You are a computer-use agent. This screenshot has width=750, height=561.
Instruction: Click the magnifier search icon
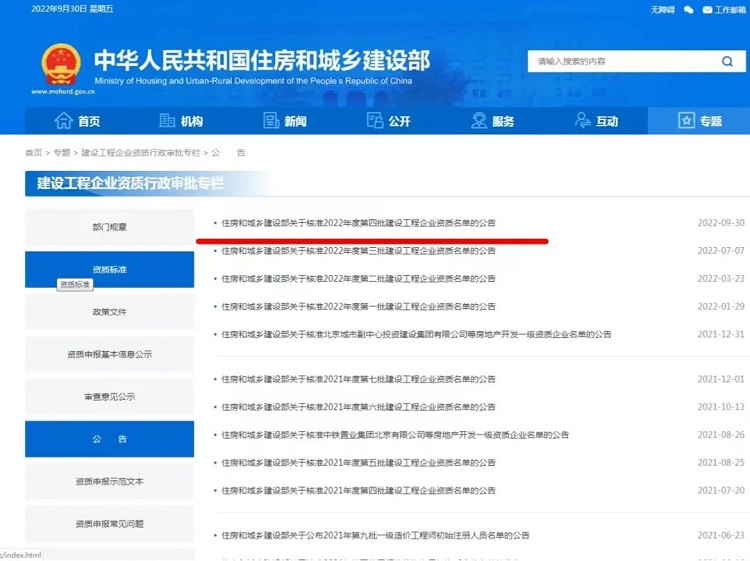(x=727, y=61)
